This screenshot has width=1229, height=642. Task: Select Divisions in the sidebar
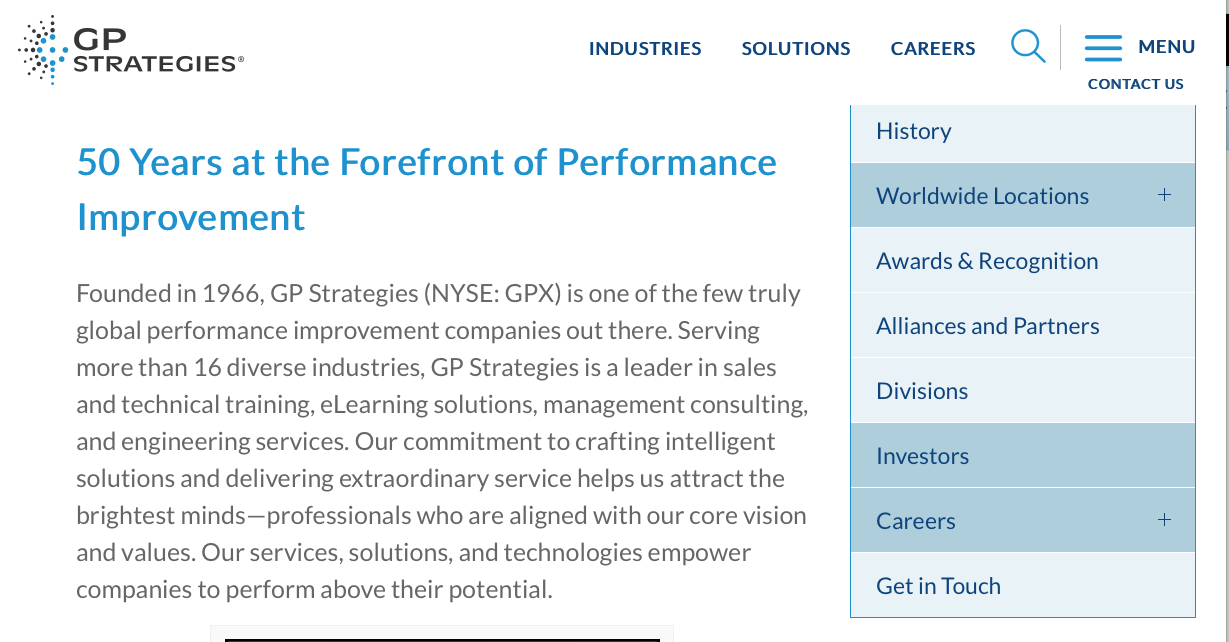[922, 391]
